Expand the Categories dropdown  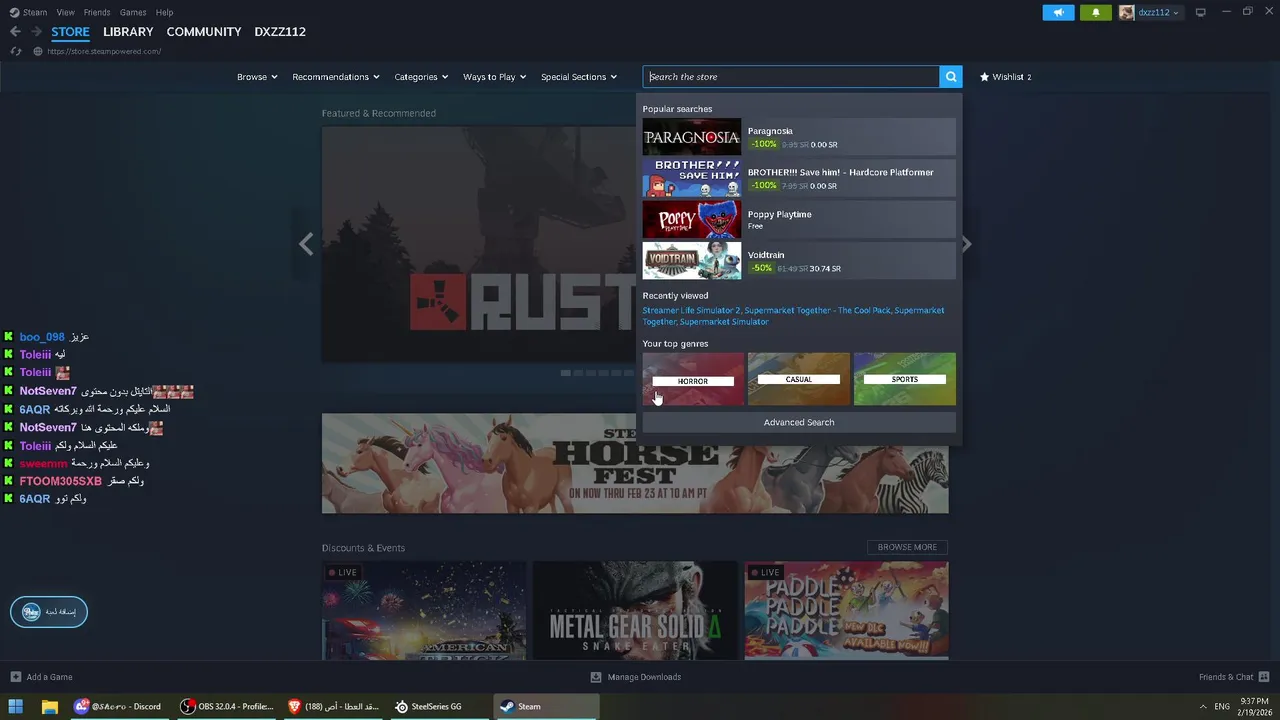[x=421, y=77]
